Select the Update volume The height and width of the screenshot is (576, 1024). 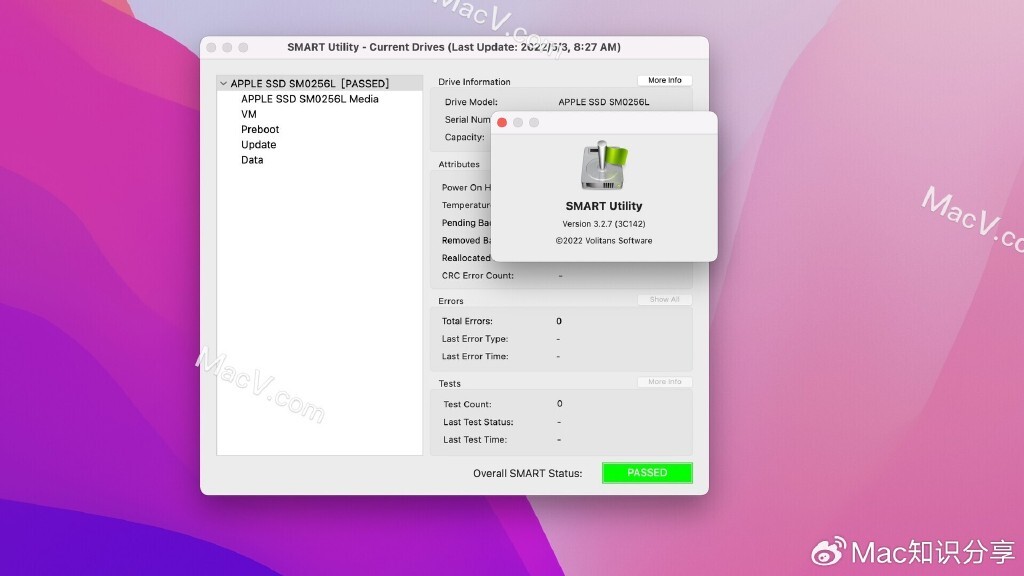259,144
